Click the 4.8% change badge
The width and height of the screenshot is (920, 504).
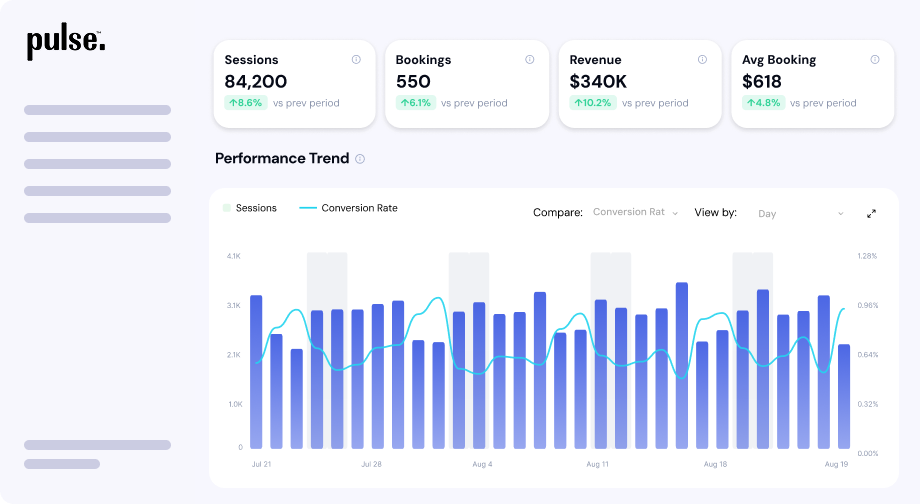click(763, 103)
